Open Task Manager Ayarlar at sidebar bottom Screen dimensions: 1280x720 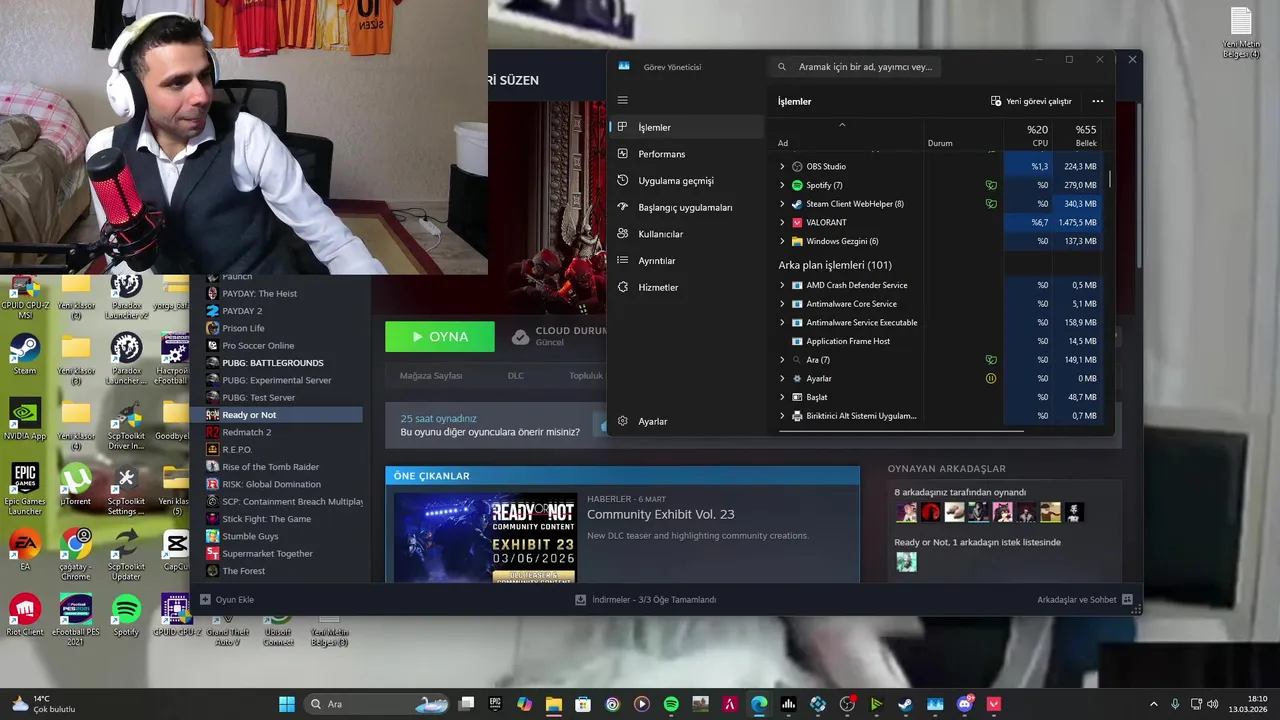coord(686,421)
